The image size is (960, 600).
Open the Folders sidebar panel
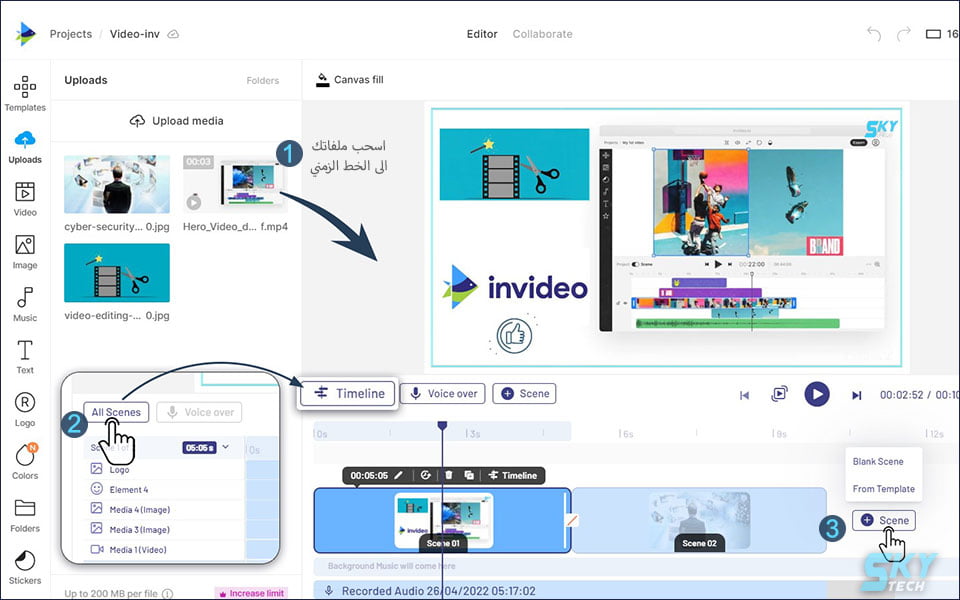tap(24, 515)
